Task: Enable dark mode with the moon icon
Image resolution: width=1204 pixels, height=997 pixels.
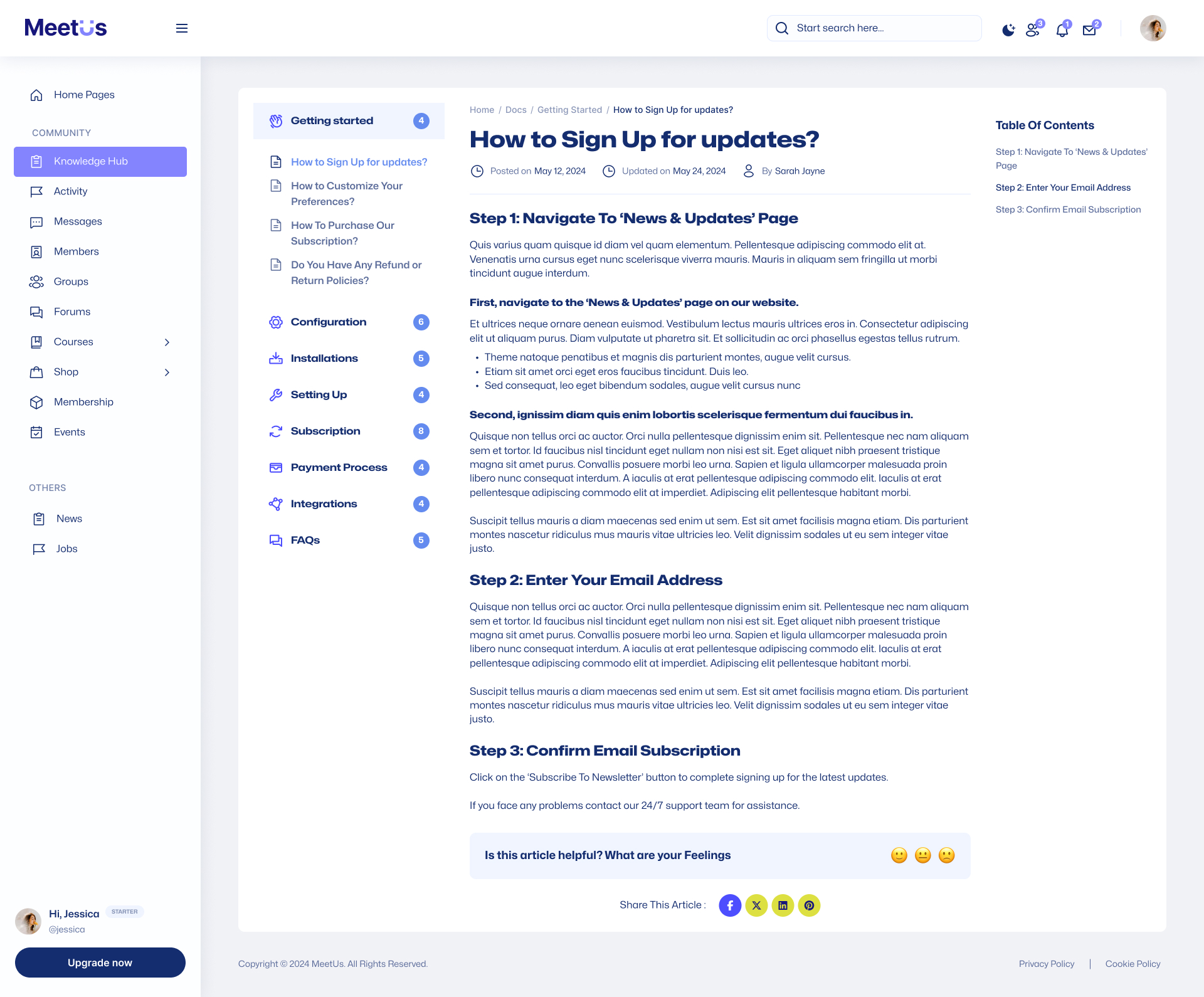Action: coord(1008,28)
